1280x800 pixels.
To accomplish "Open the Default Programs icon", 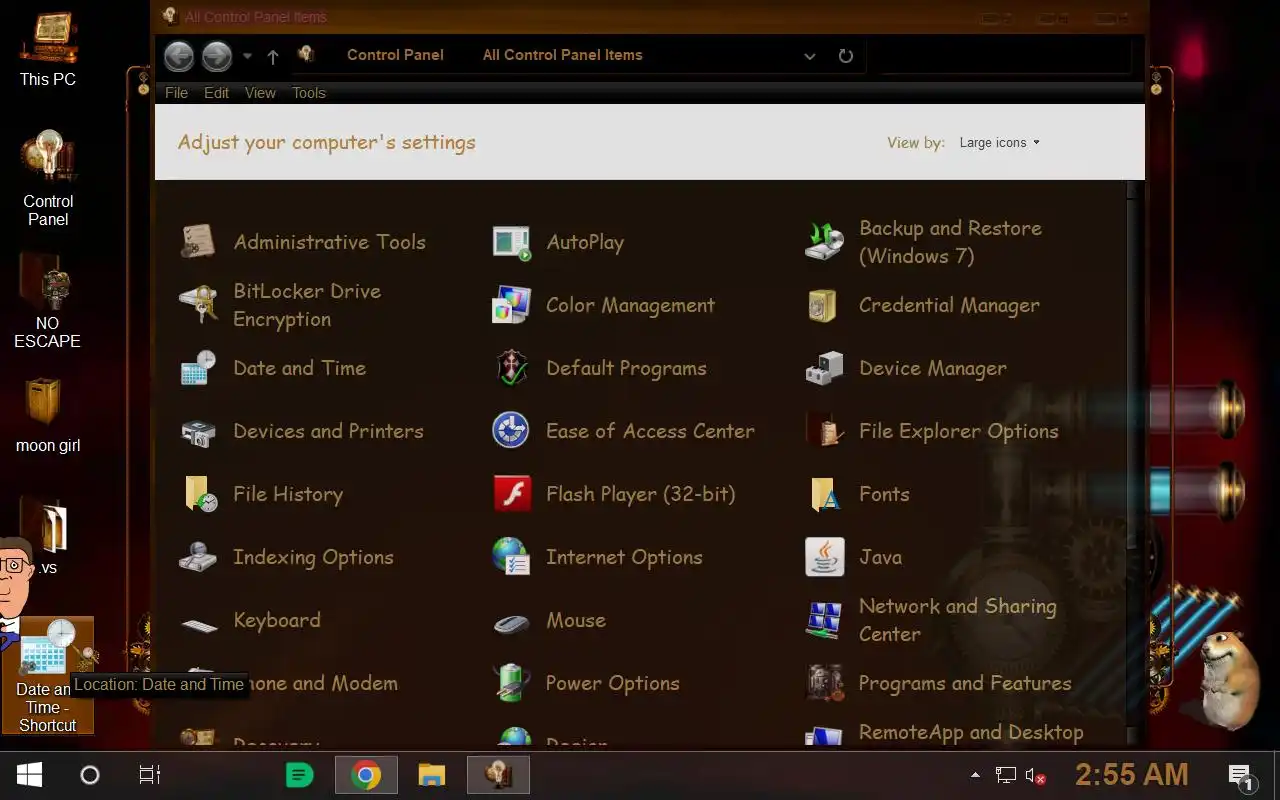I will [511, 368].
